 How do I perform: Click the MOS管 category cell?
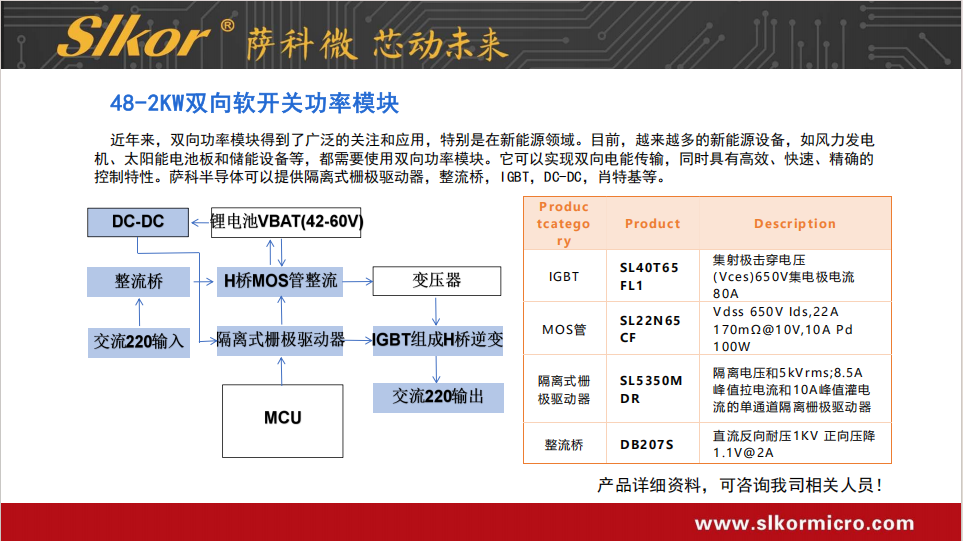coord(564,329)
